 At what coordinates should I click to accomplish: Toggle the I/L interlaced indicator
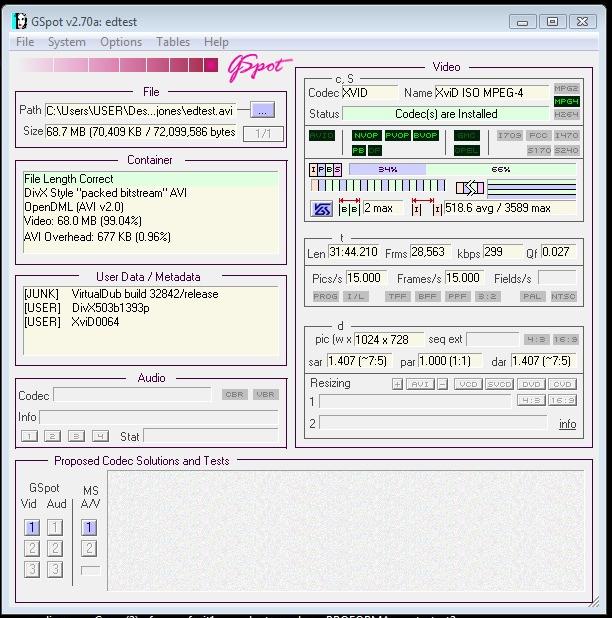click(355, 296)
